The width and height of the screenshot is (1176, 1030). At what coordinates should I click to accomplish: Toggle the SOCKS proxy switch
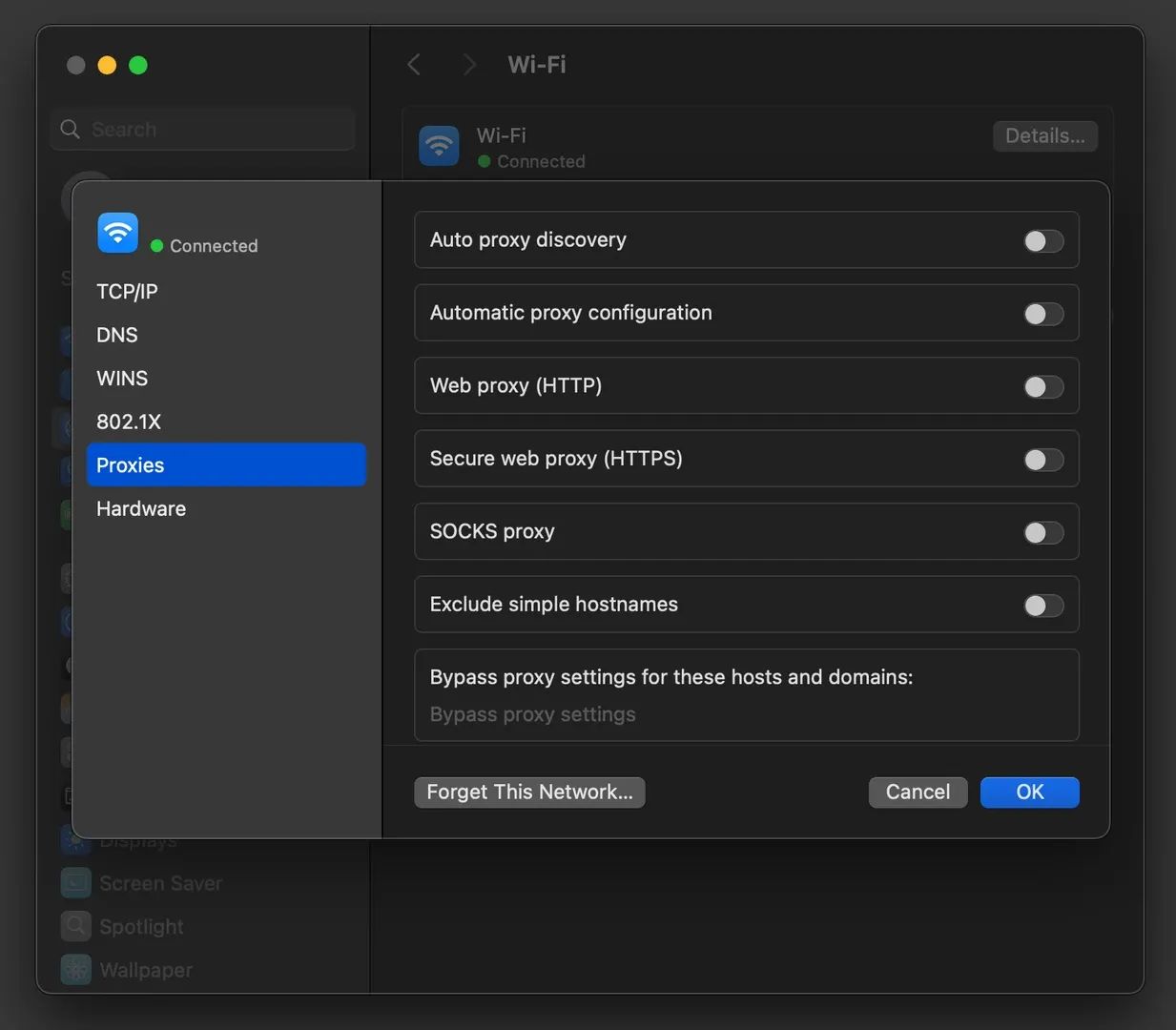(1042, 533)
